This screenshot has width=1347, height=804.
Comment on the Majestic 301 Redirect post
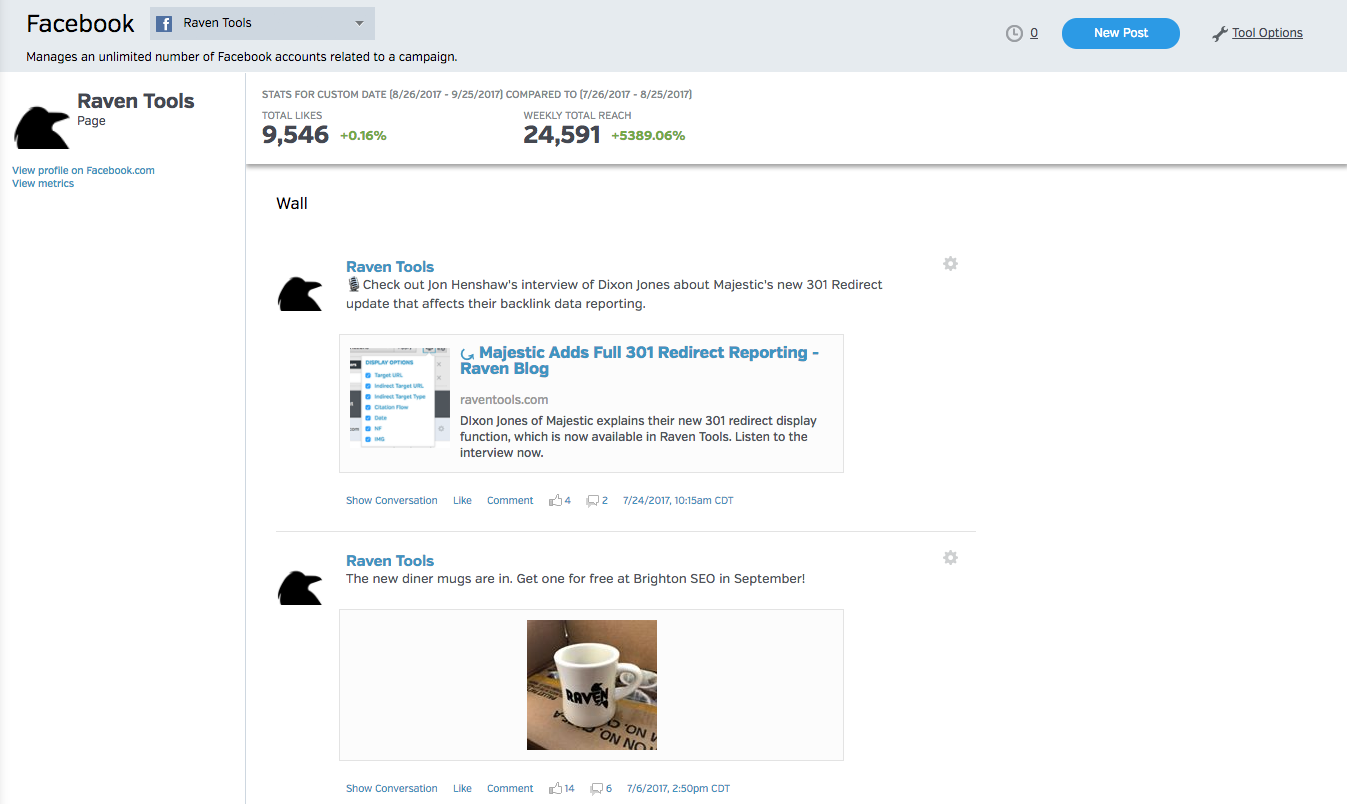[x=510, y=500]
